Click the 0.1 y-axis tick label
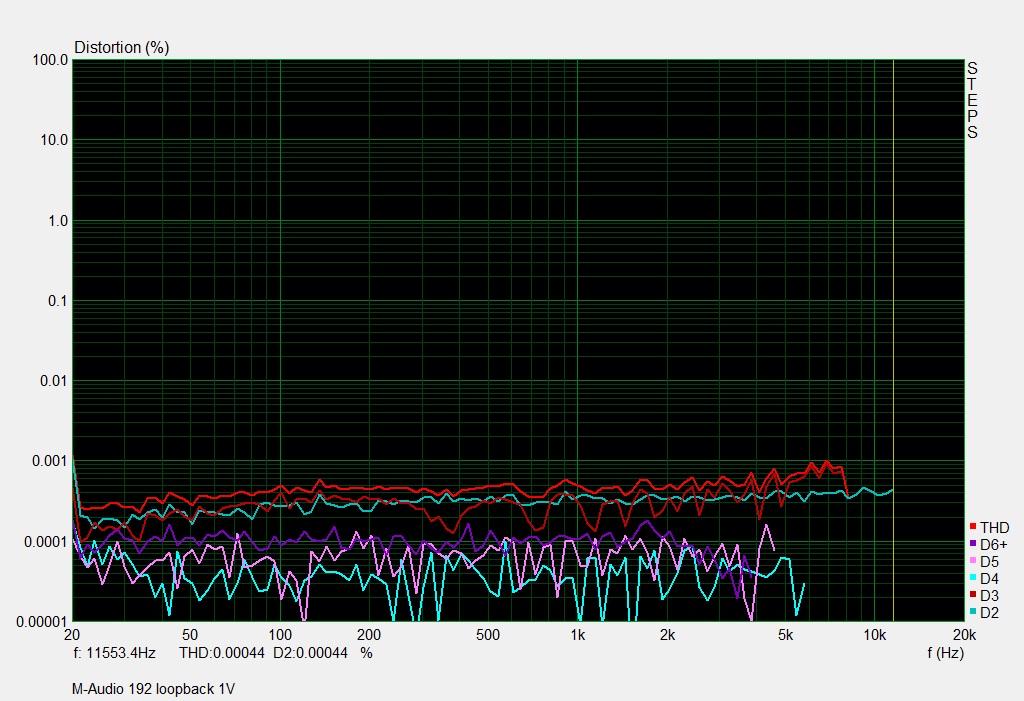 pyautogui.click(x=58, y=301)
